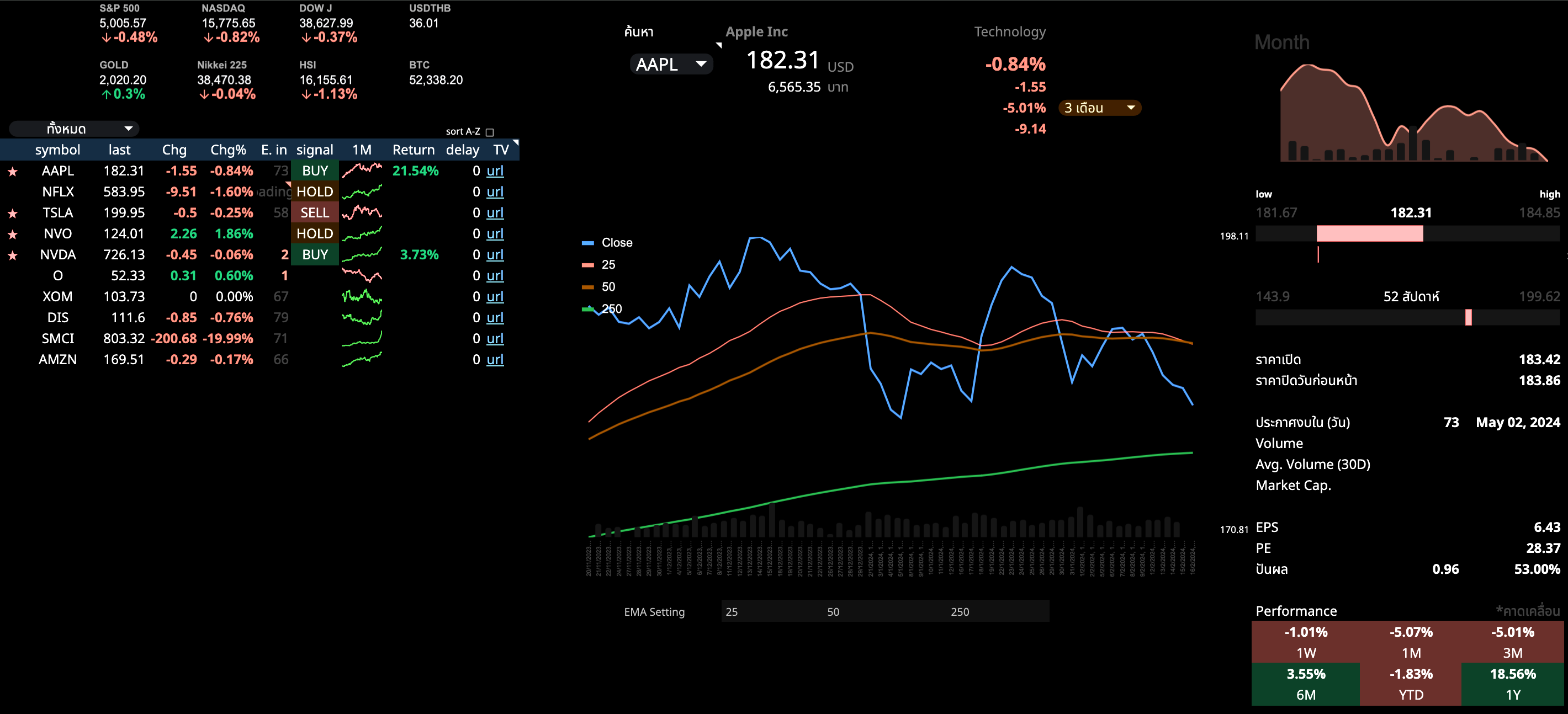Viewport: 1568px width, 714px height.
Task: Click the 52 สัปดาห์ range marker
Action: click(x=1468, y=317)
